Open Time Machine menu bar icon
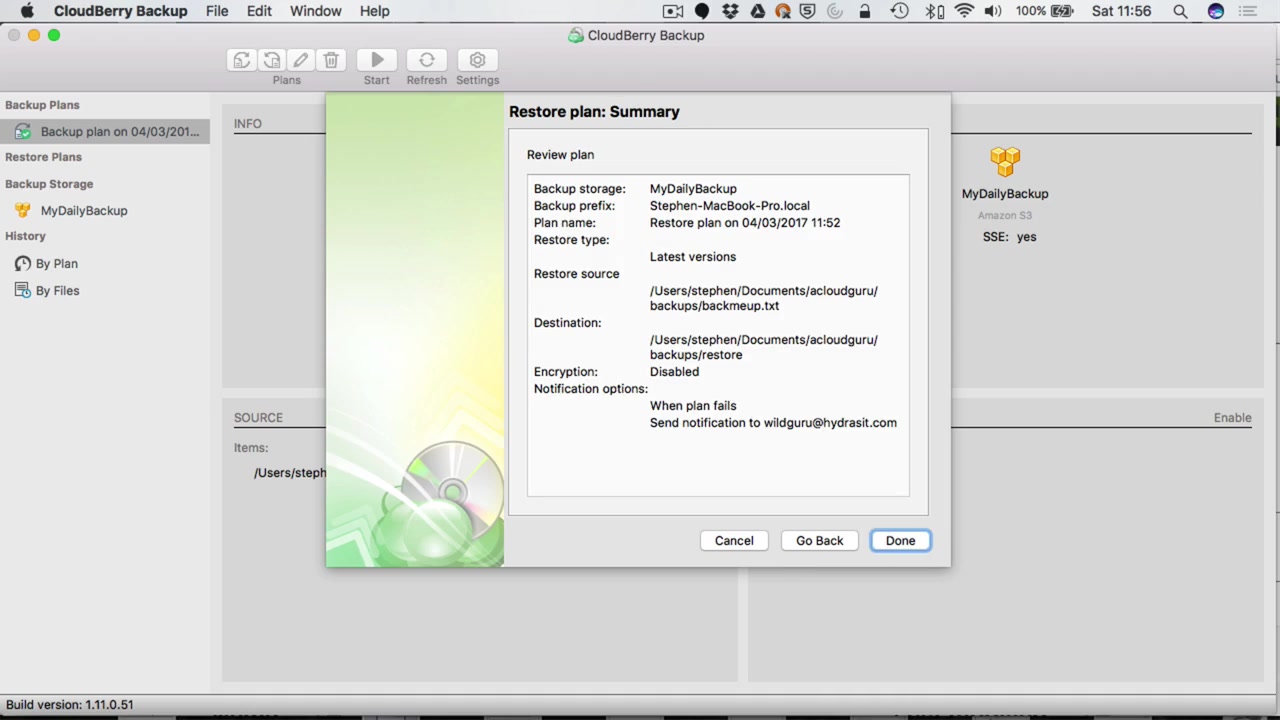The image size is (1280, 720). (x=899, y=11)
